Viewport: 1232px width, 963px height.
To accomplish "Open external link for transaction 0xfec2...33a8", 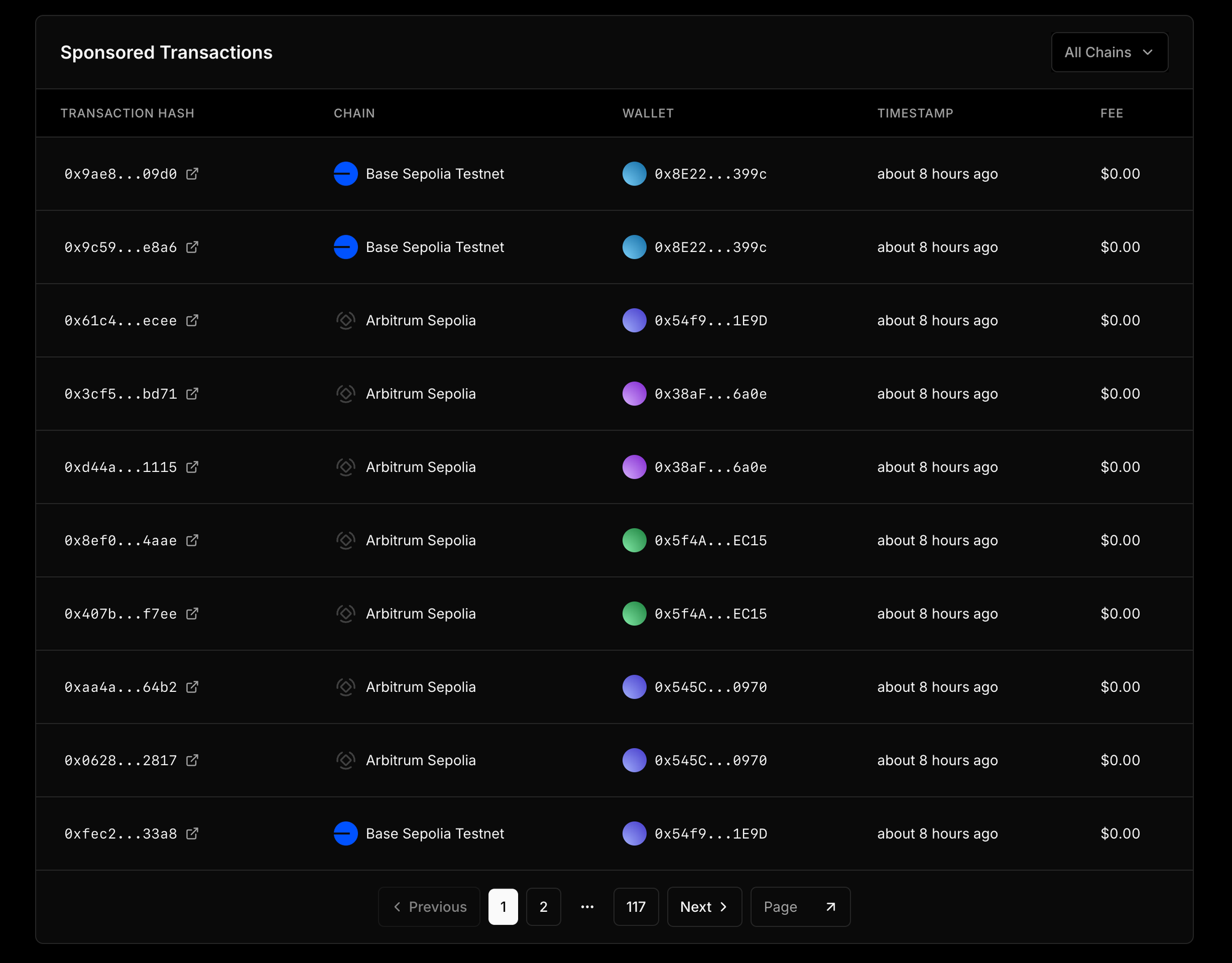I will (192, 834).
